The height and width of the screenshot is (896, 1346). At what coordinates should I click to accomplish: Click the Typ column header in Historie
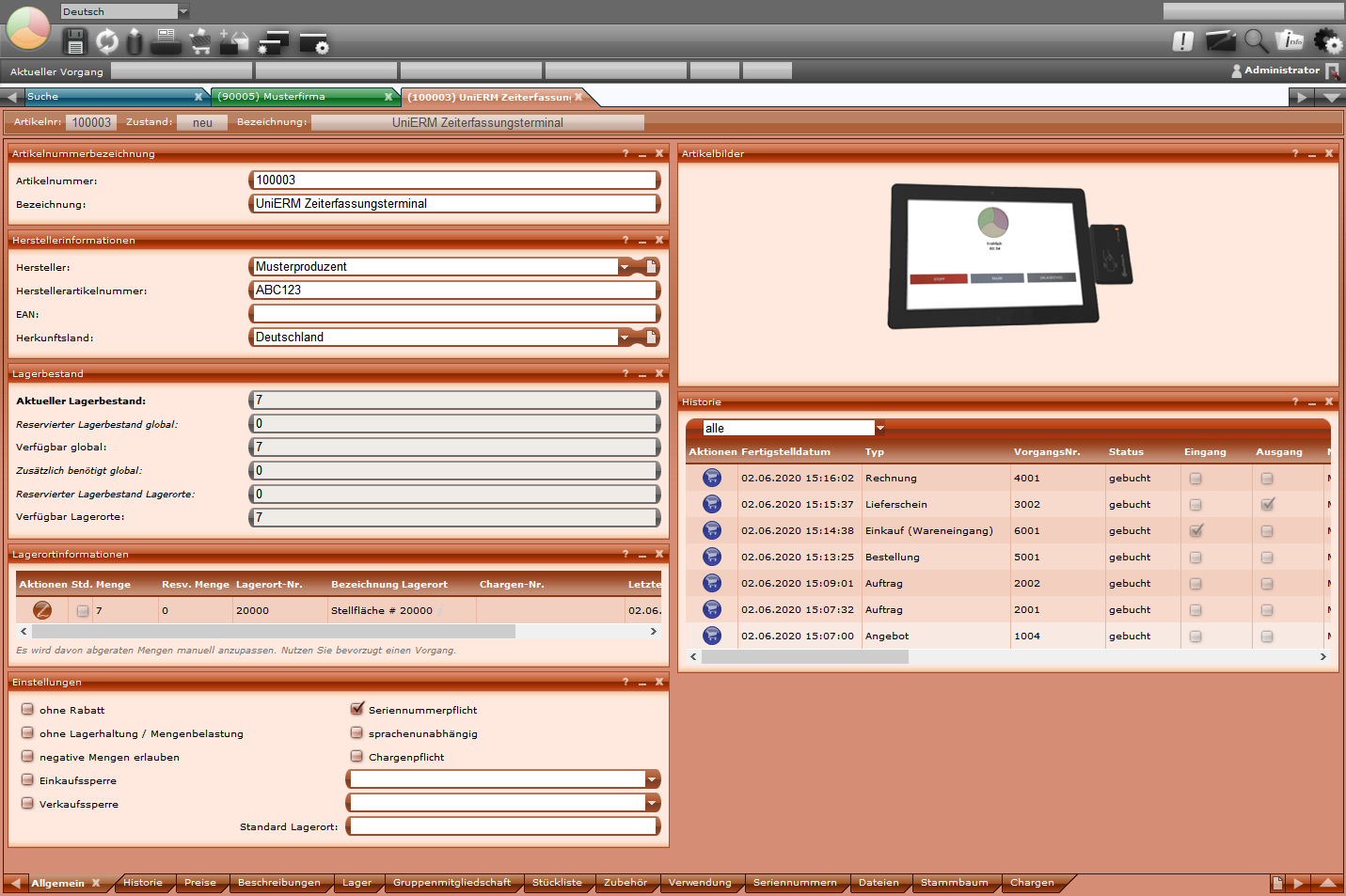875,452
